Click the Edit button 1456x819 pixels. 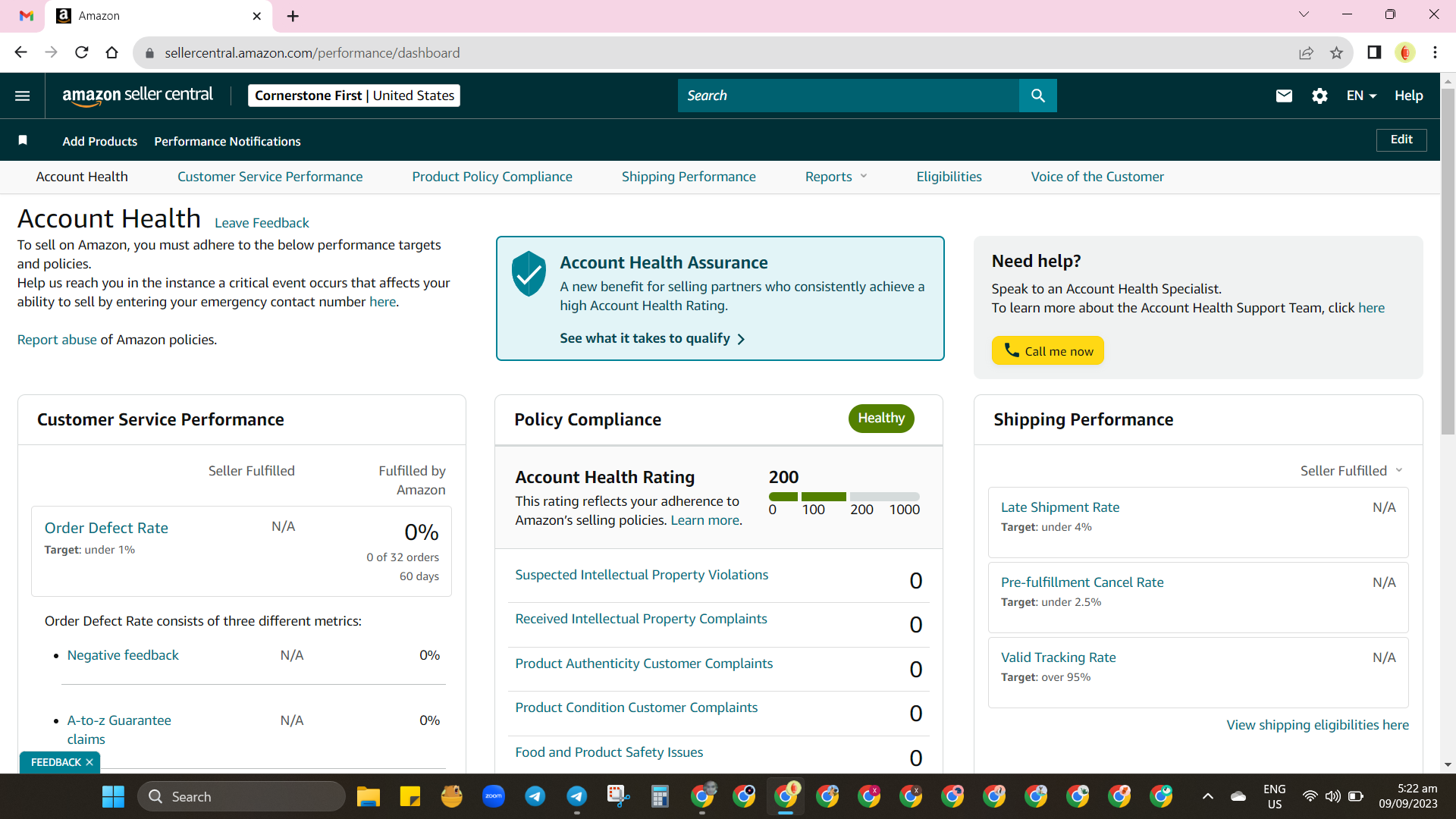tap(1401, 140)
